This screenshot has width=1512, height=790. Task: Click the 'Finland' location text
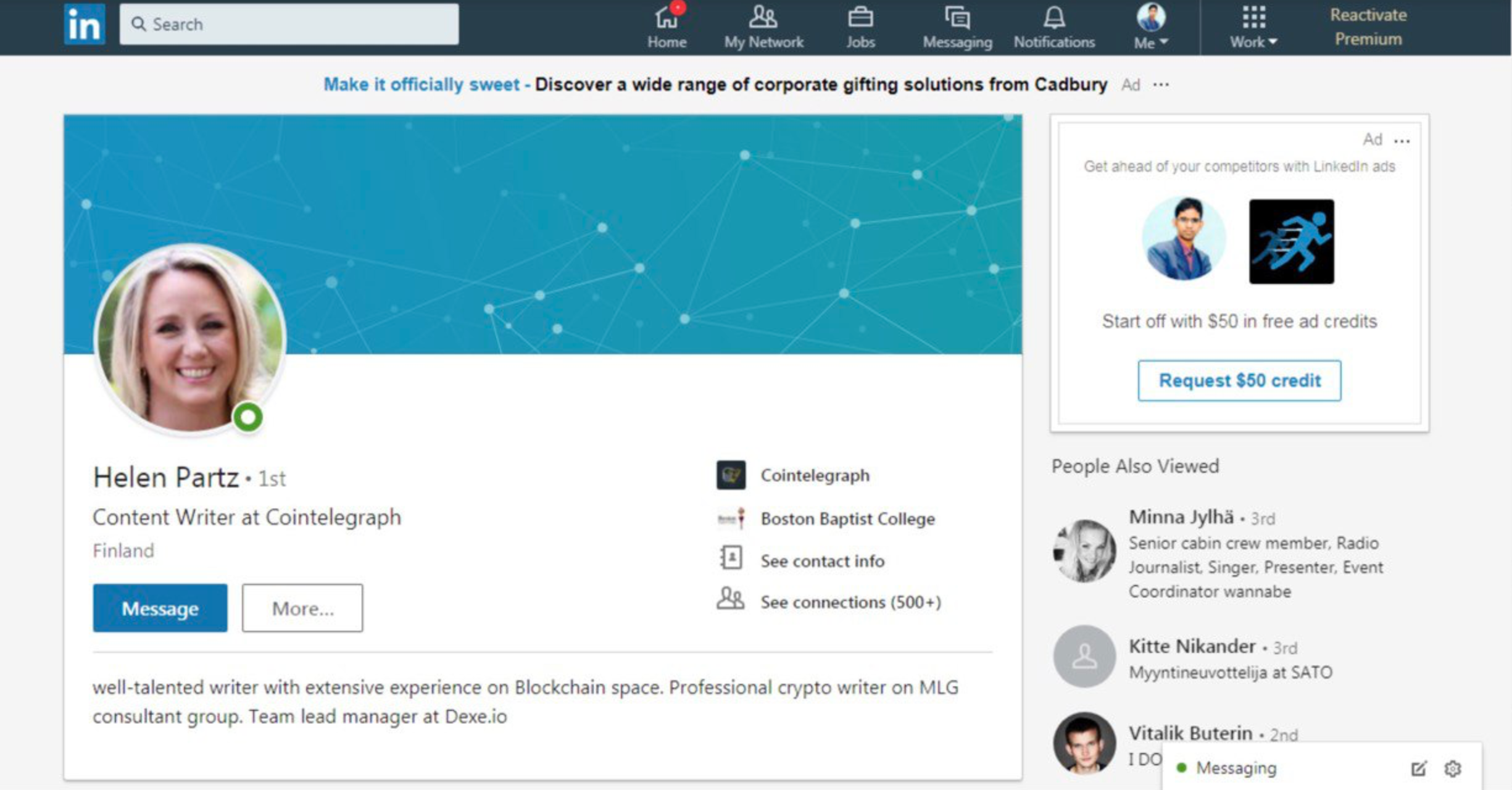[x=123, y=551]
